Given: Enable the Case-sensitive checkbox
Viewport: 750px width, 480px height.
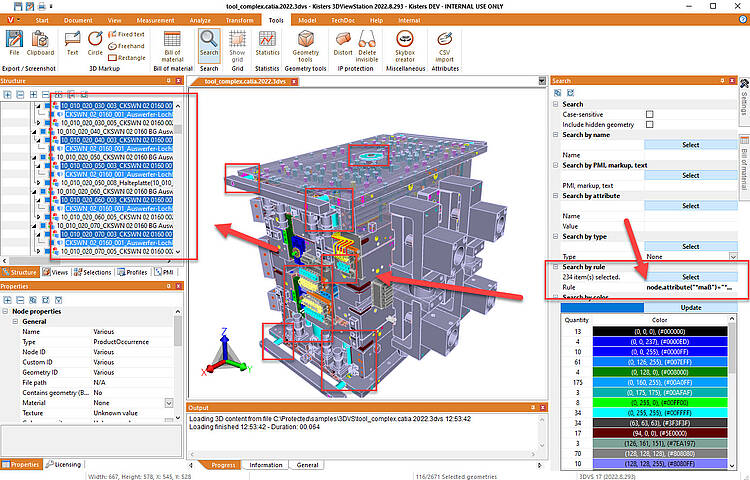Looking at the screenshot, I should point(649,114).
